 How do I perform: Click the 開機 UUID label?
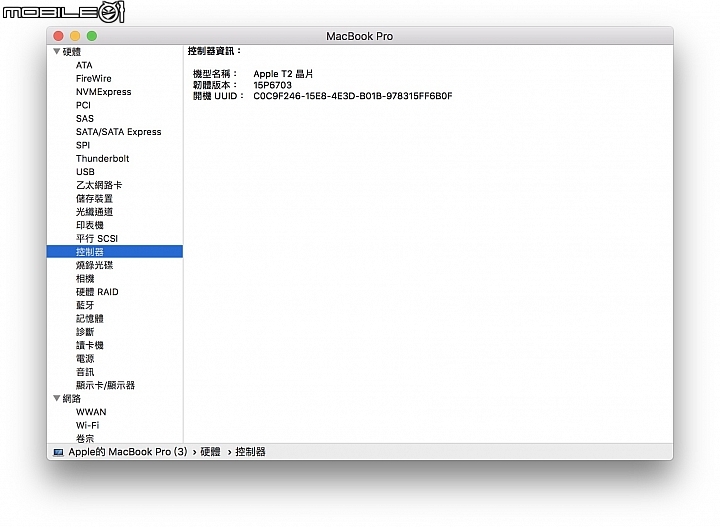(218, 96)
